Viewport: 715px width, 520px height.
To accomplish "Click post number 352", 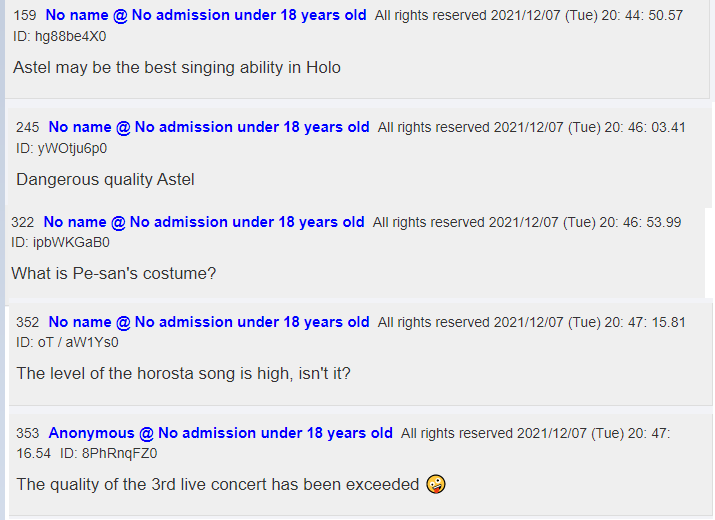I will tap(28, 322).
